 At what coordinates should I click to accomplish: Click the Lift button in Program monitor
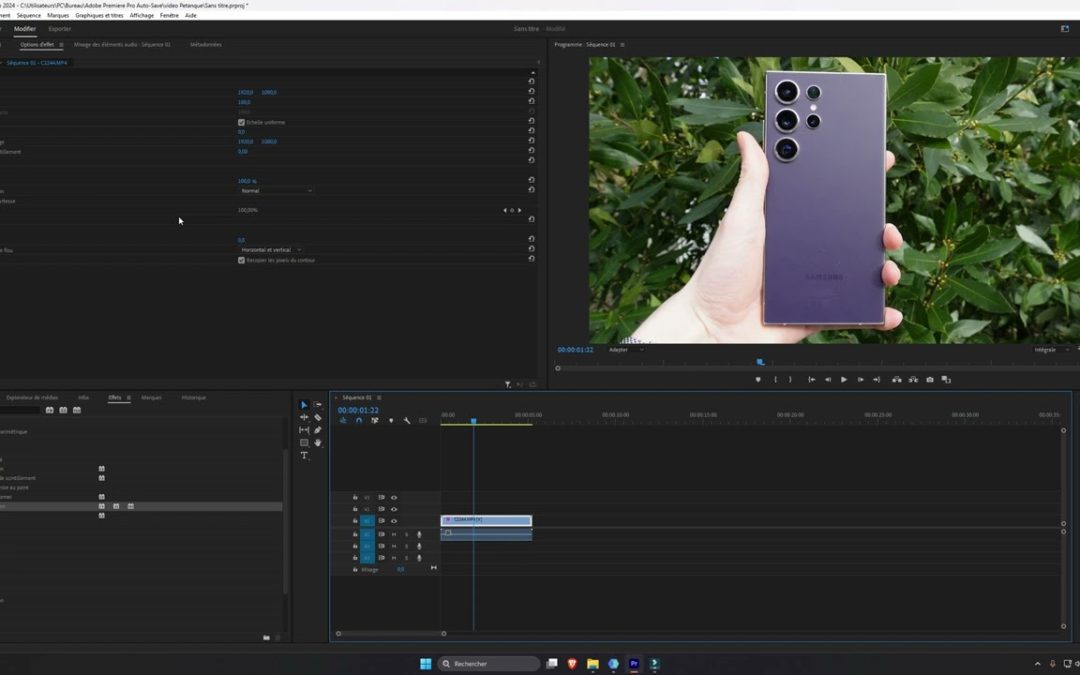pos(896,380)
